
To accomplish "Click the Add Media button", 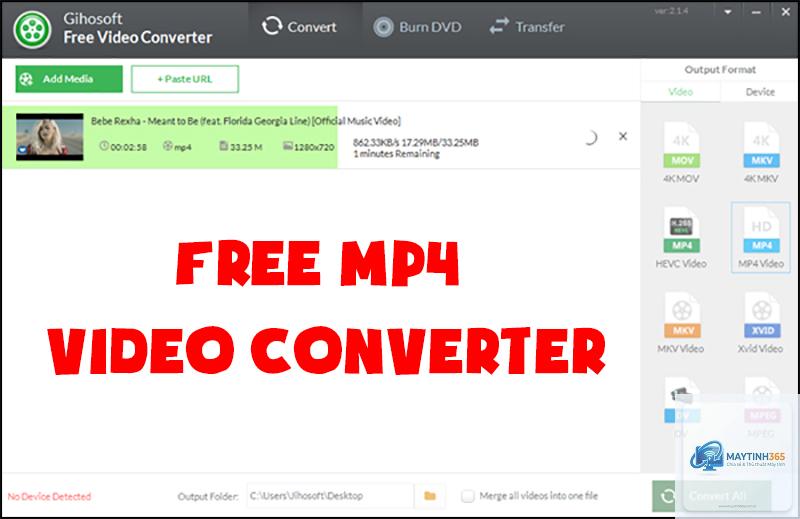I will coord(69,79).
